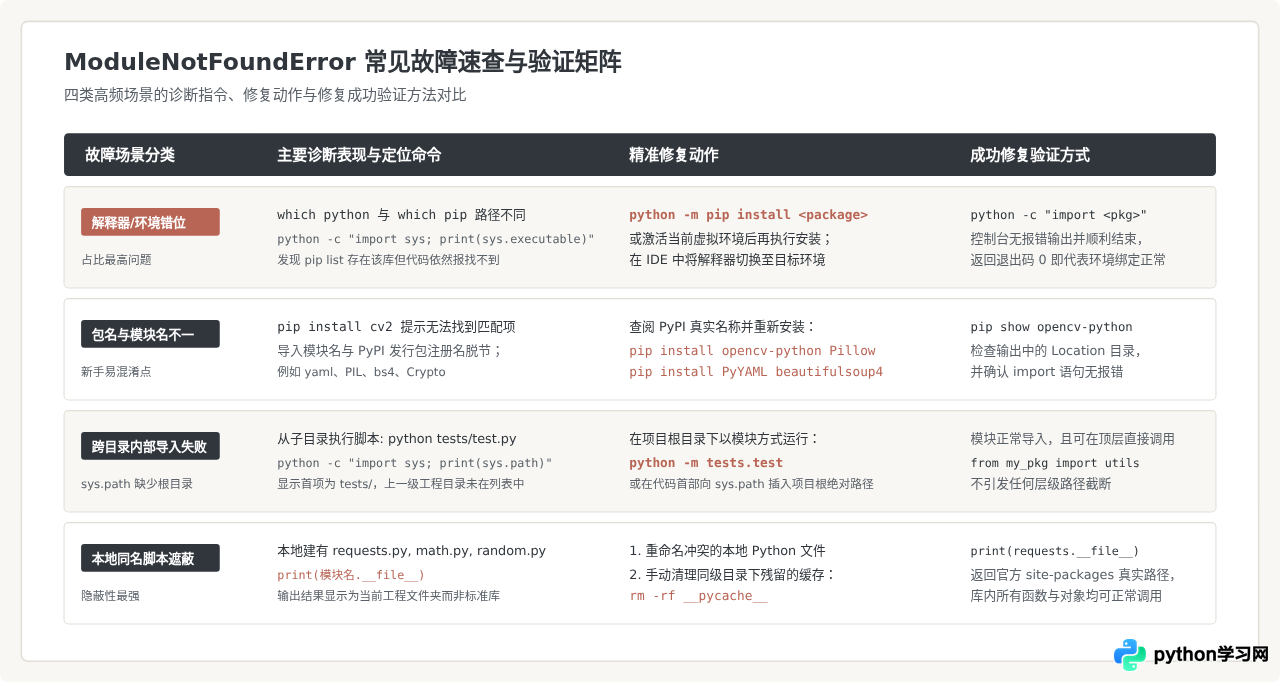Click '显示首项为 tests/,上一级工程目录未在列表中'
Screen dimensions: 1280x683
(400, 484)
